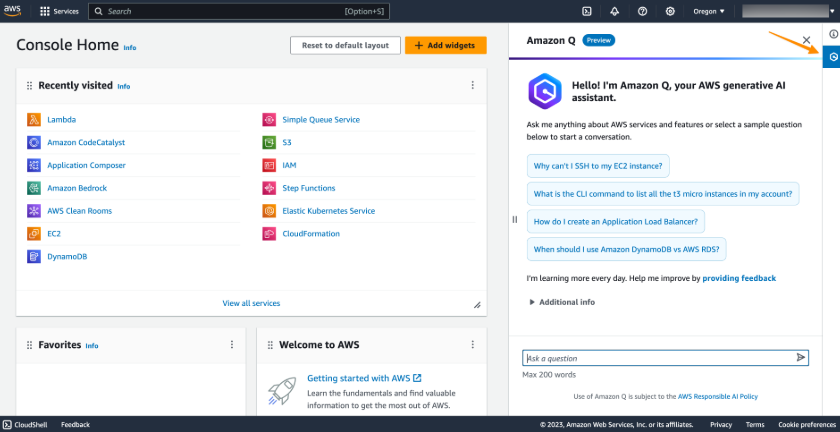Click Info link next to Console Home

[x=130, y=48]
